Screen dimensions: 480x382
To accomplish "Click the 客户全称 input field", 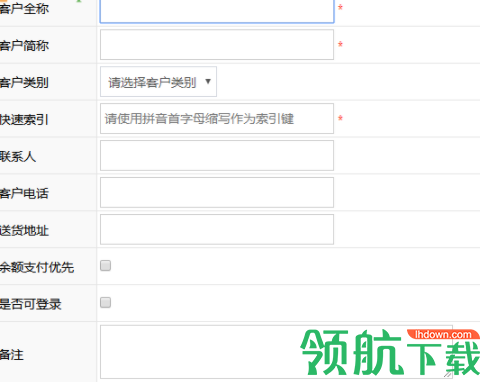I will pos(217,11).
